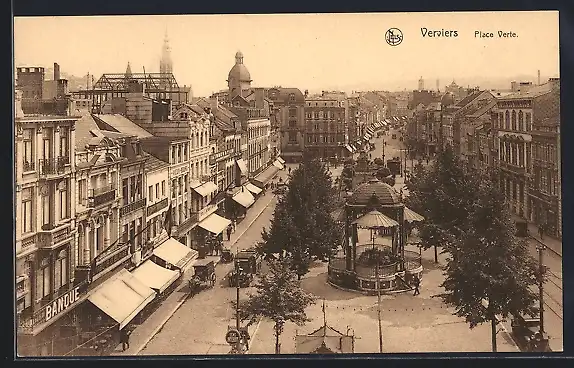Screen dimensions: 574x368
Task: Click the large building at street end
Action: point(324,126)
